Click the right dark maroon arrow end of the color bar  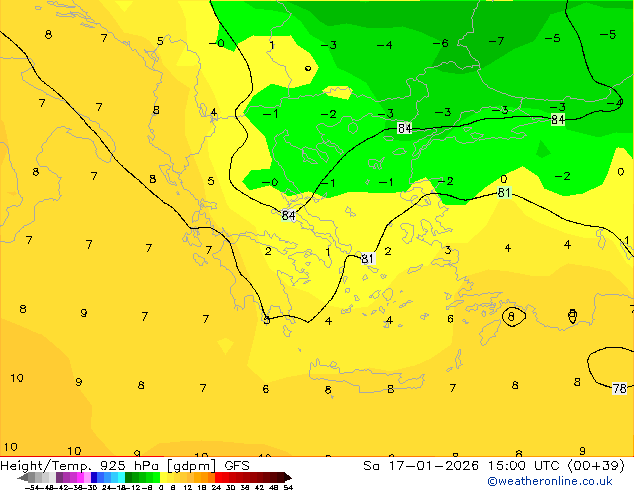pos(288,478)
